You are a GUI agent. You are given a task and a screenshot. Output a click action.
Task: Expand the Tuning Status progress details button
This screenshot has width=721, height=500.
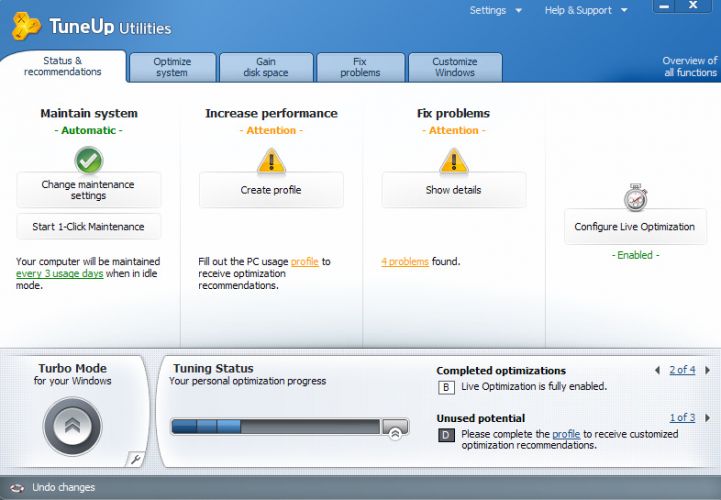coord(395,429)
